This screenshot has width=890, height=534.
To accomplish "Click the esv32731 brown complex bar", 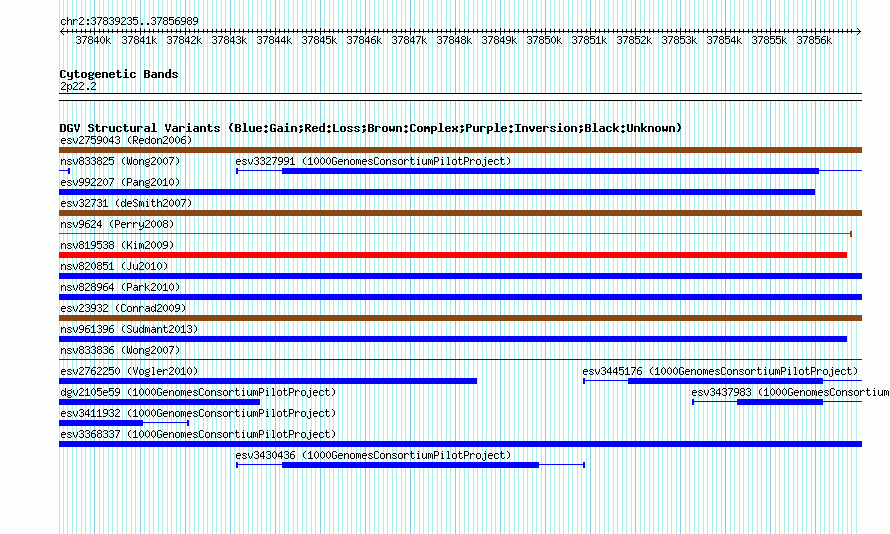I will coord(460,213).
